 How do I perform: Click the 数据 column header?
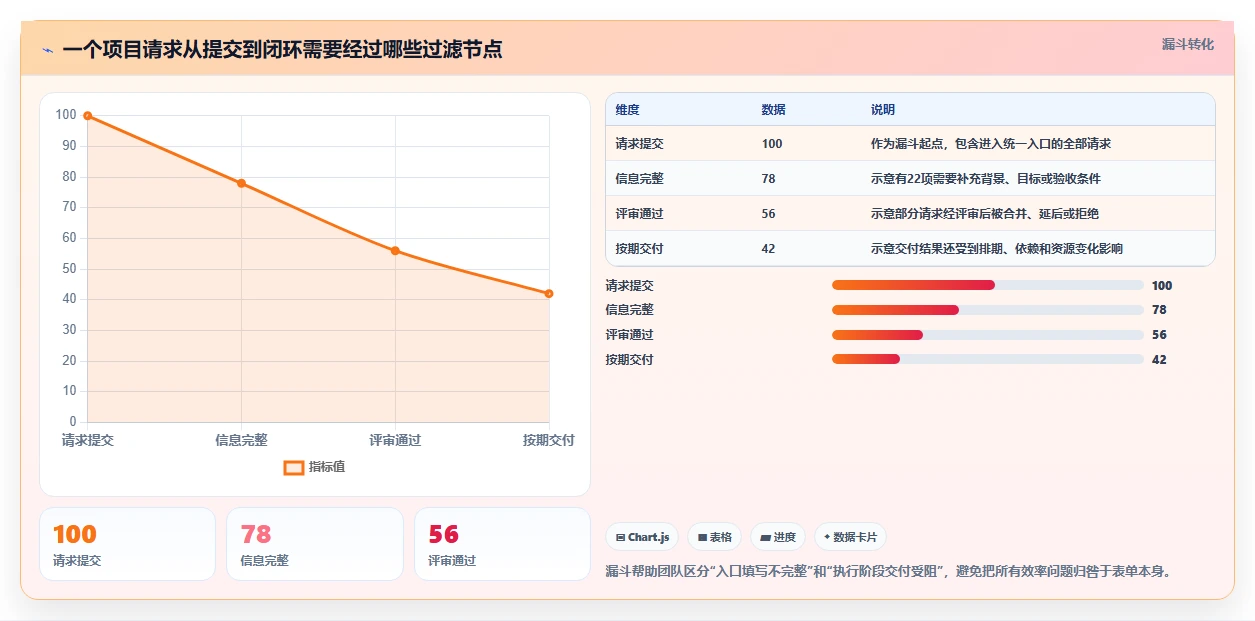point(773,109)
